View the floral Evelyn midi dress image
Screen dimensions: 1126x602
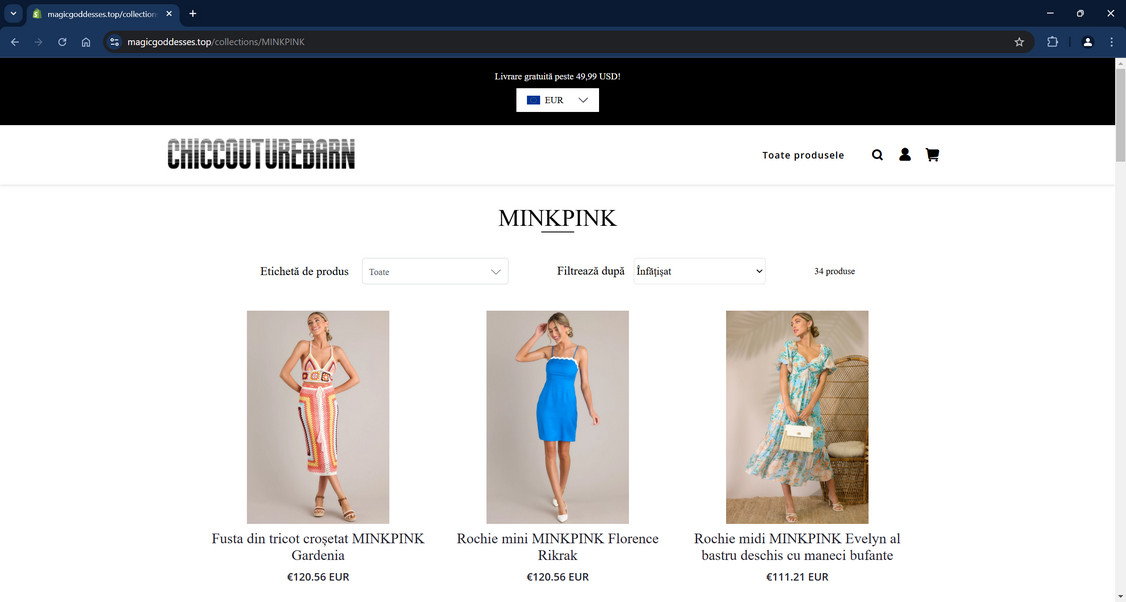coord(797,417)
